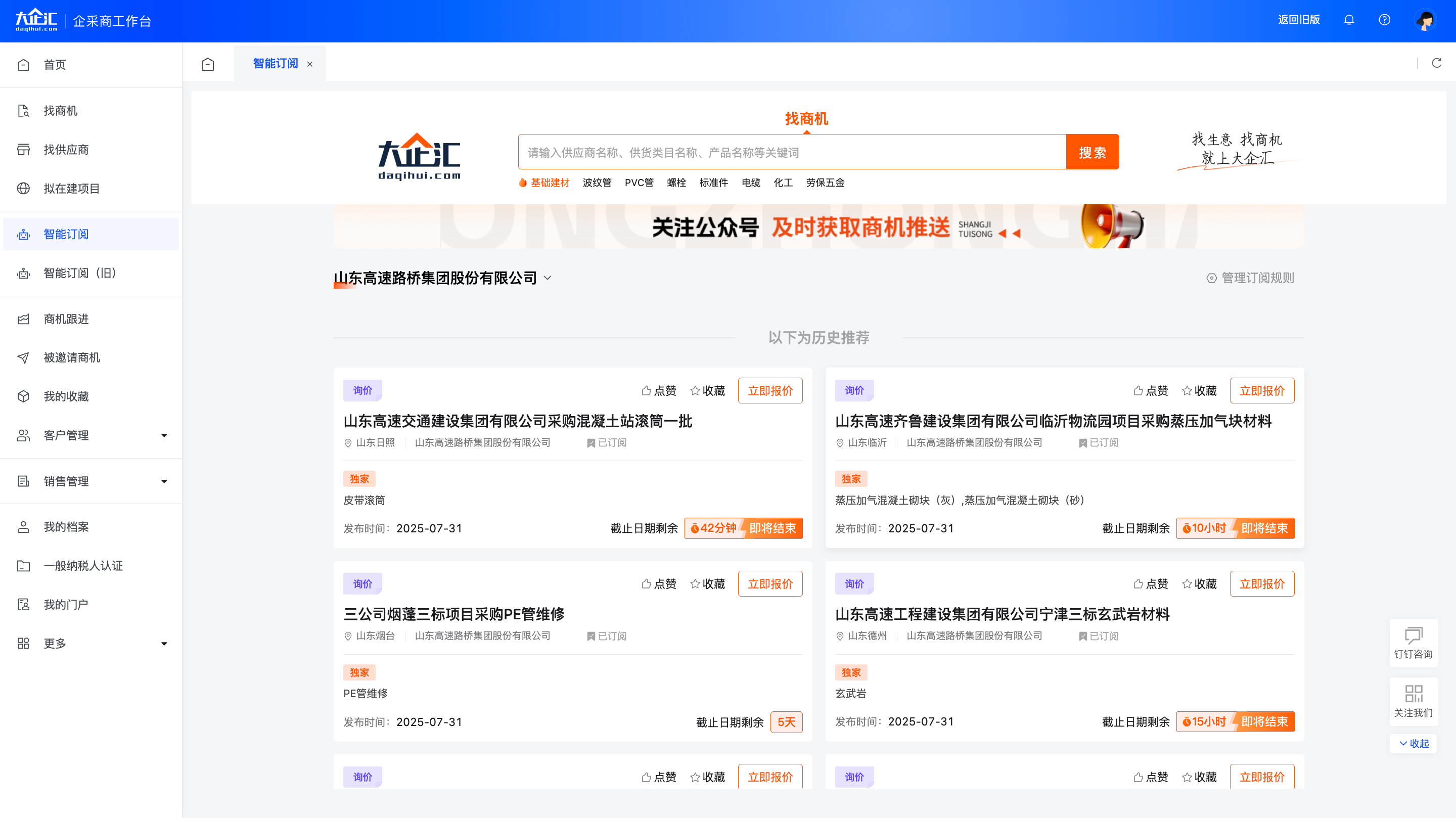The image size is (1456, 818).
Task: Click 已订阅 on the 山东烟台 listing
Action: point(607,637)
